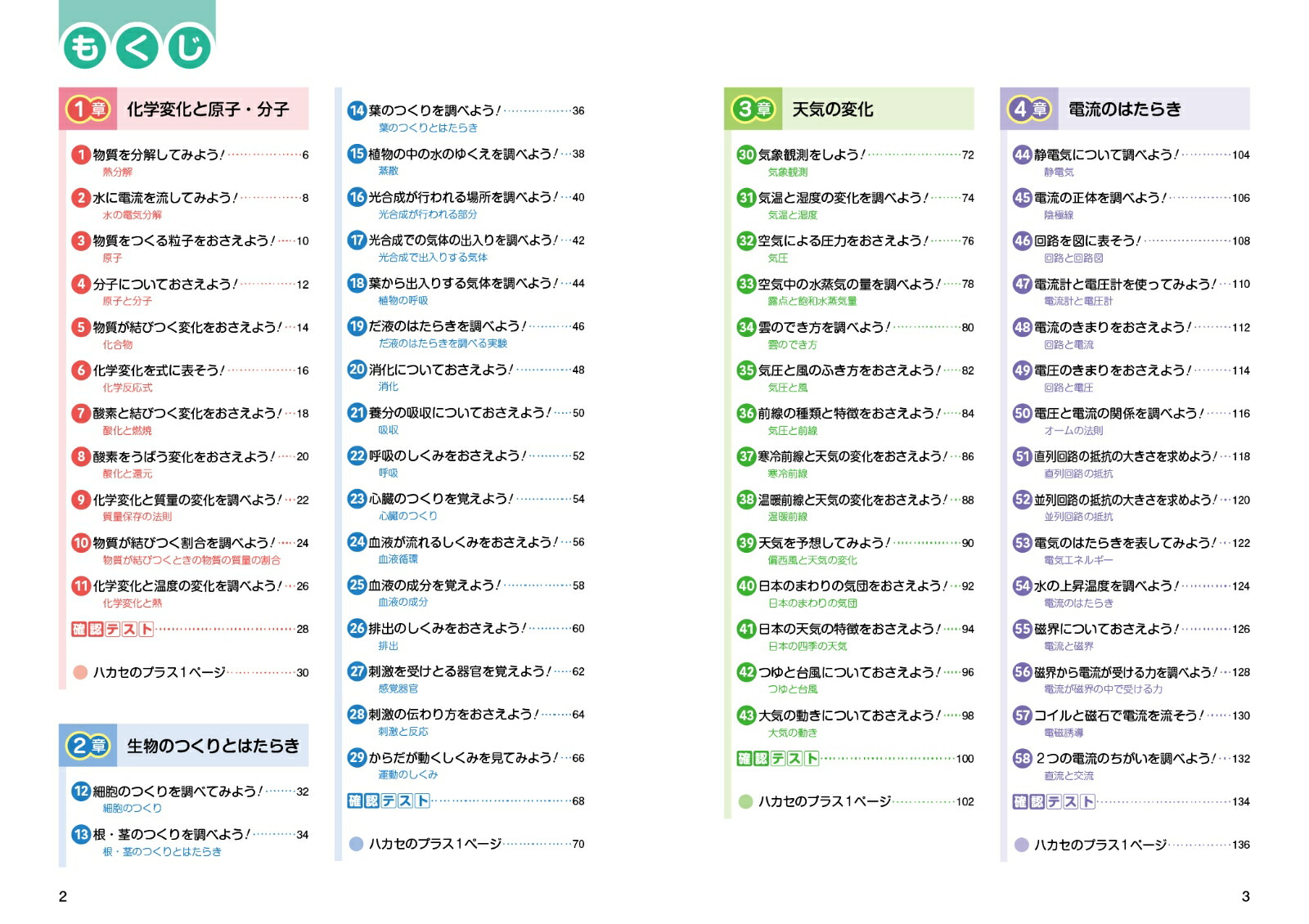Click the entry 天気を予想してみよう!
This screenshot has height=924, width=1309.
[x=824, y=543]
